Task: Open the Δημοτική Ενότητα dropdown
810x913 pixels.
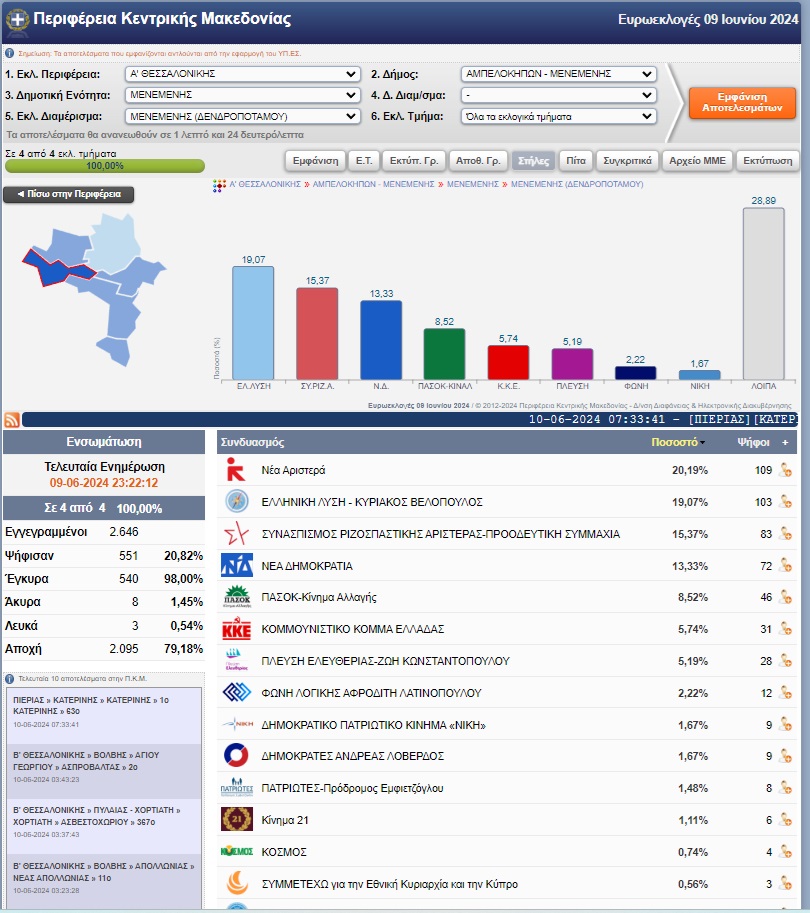Action: pos(242,95)
